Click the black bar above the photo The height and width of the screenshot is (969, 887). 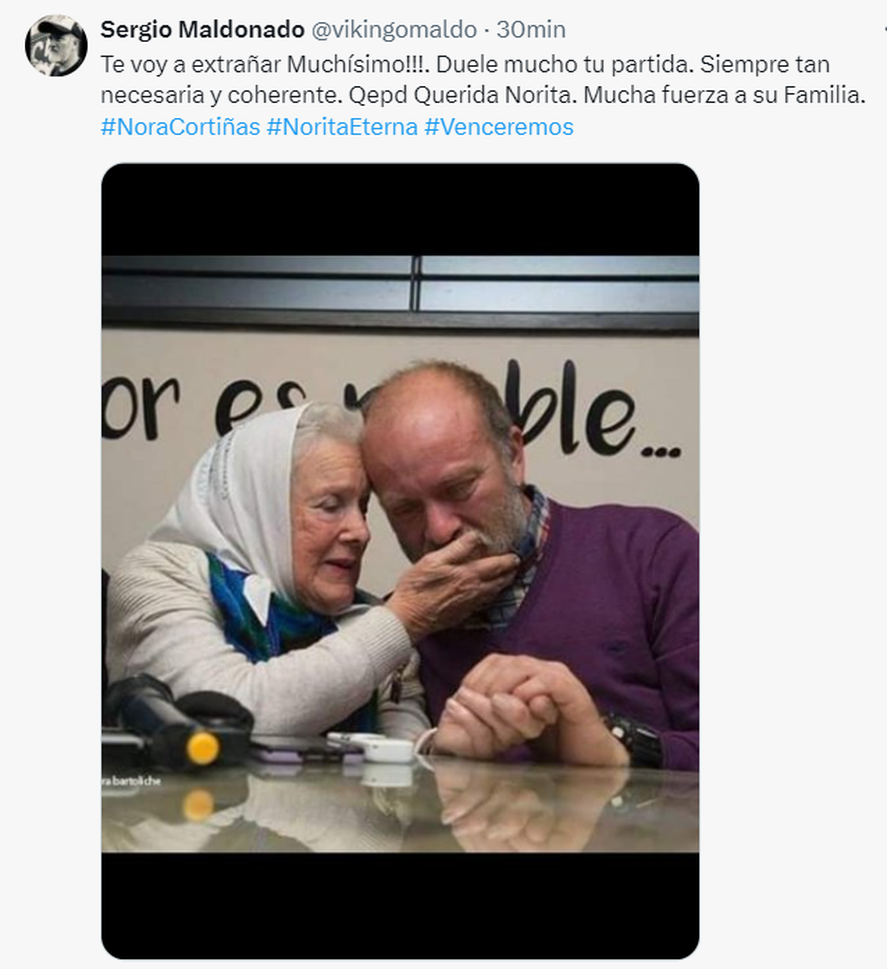point(401,210)
